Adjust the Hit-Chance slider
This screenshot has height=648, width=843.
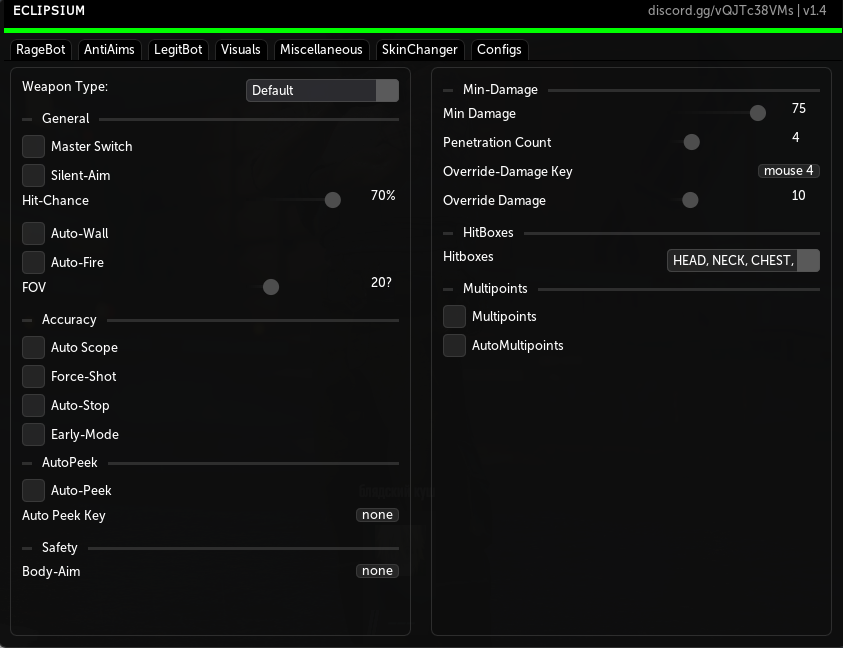333,200
